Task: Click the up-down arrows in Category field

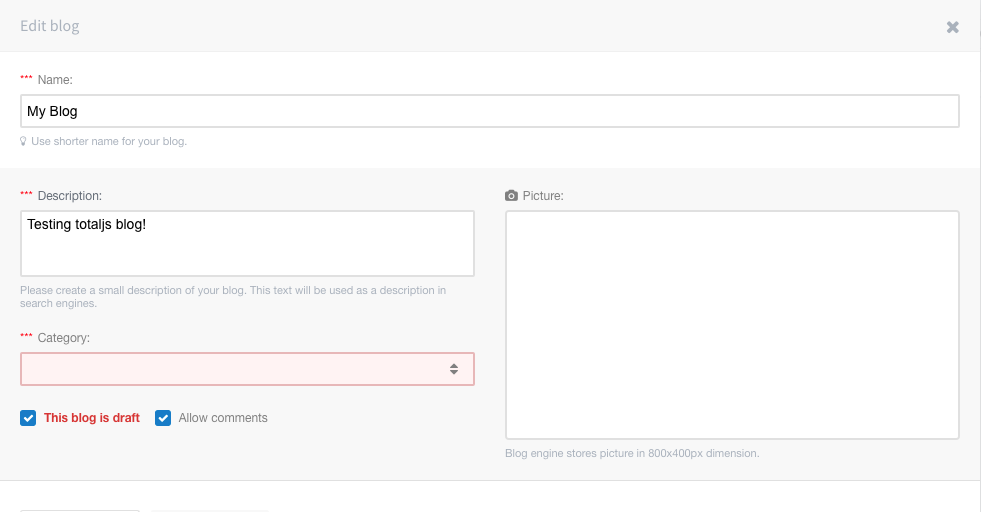Action: click(454, 369)
